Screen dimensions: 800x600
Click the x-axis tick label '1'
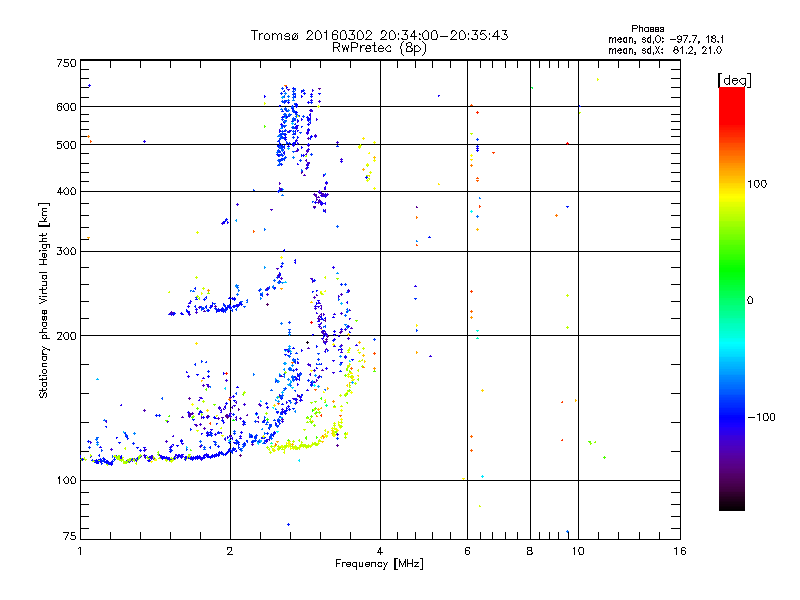tap(80, 551)
